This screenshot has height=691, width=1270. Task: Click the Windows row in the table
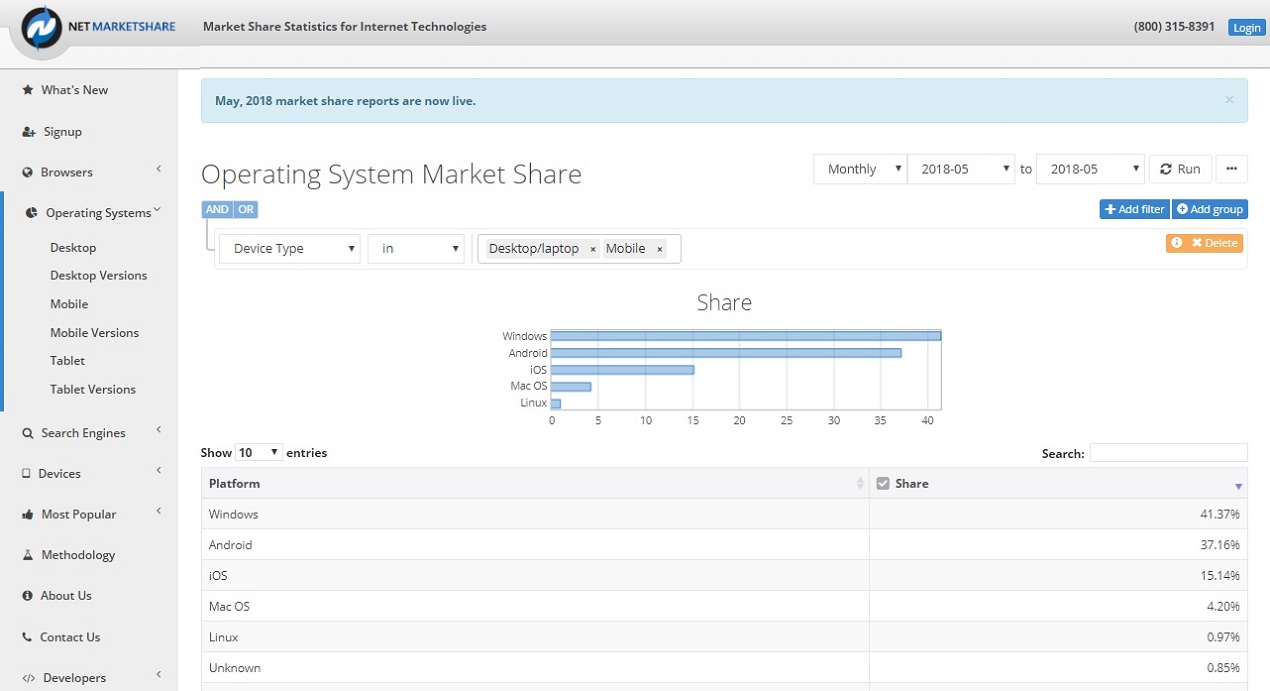coord(724,514)
